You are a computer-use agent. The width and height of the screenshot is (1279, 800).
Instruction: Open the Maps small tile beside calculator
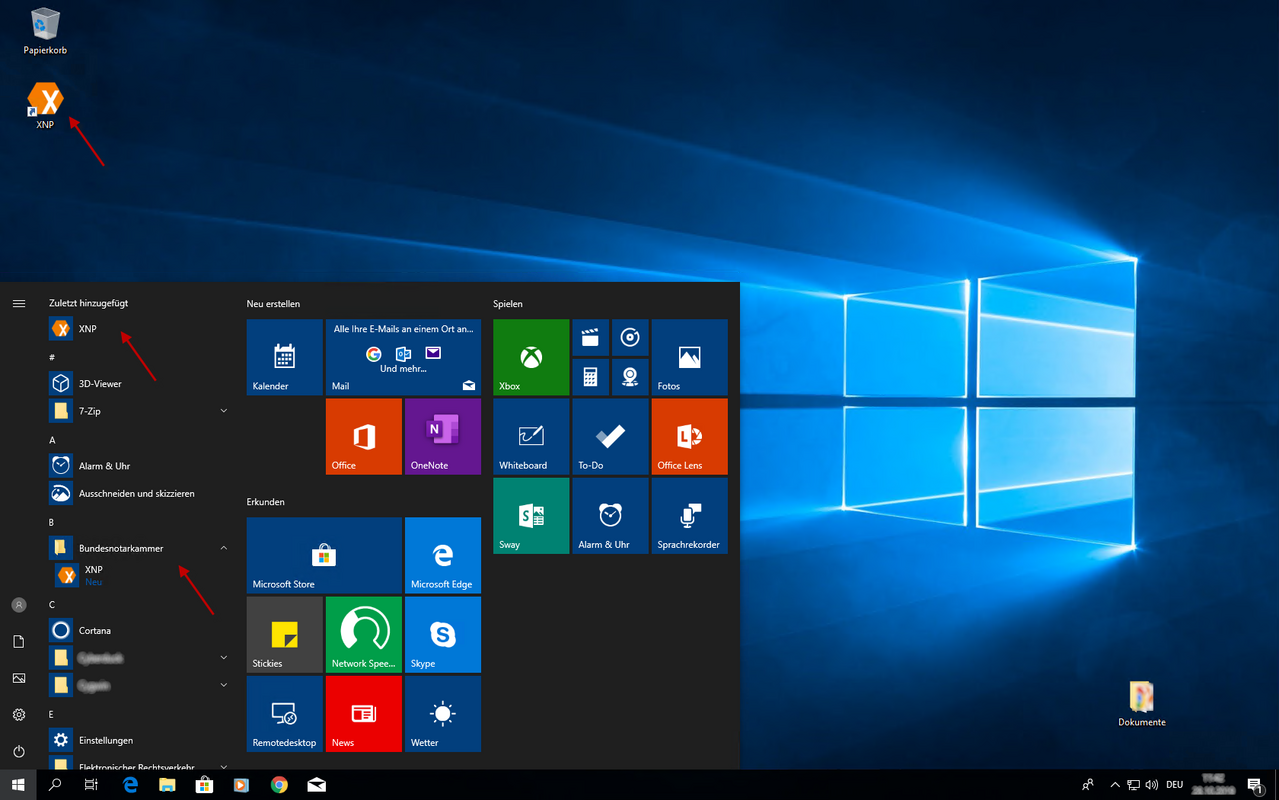pyautogui.click(x=630, y=377)
